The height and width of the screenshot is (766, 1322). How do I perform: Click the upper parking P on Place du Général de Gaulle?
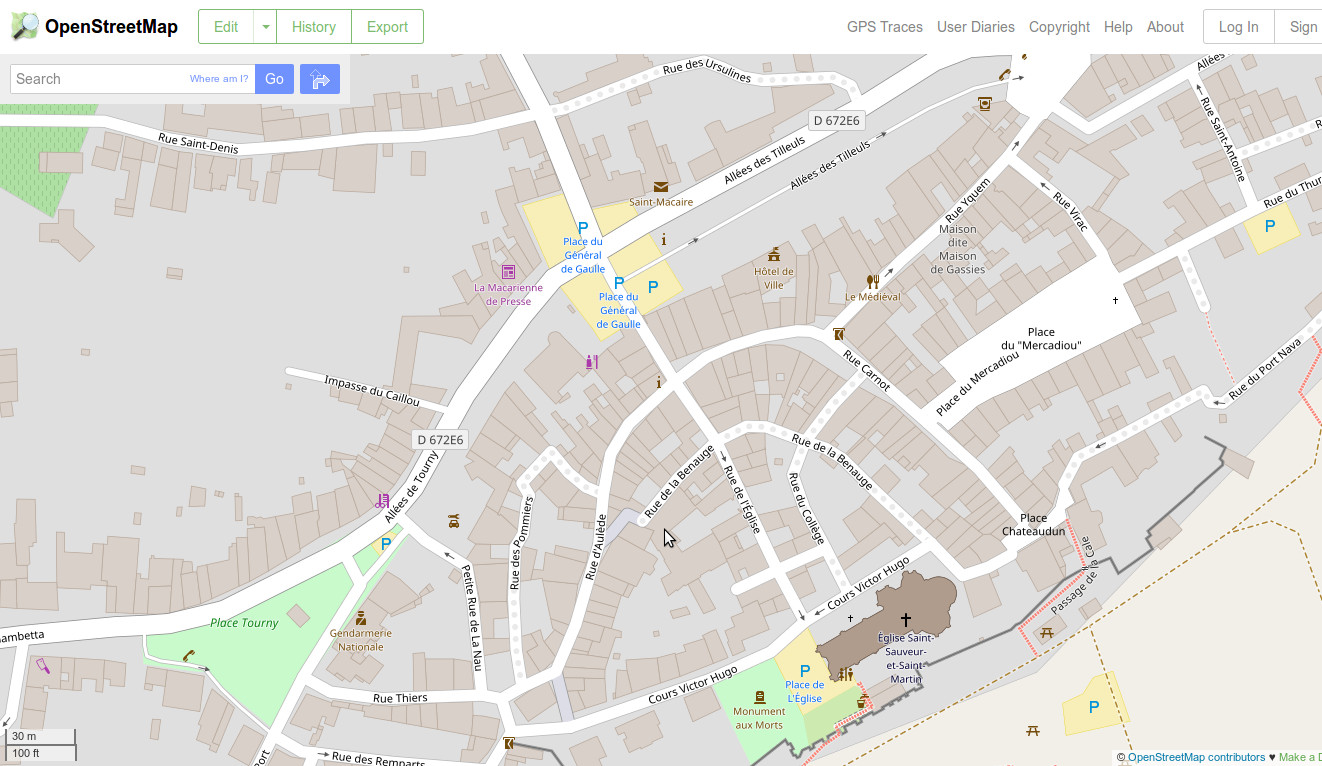[583, 229]
